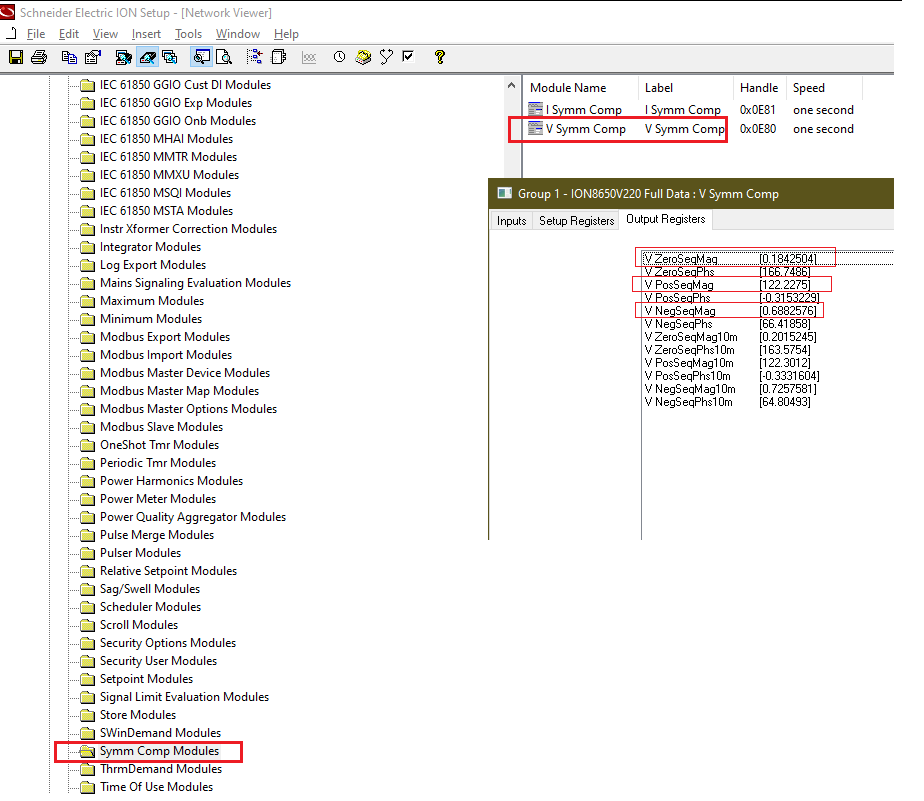Select the Integrator Modules folder
Screen dimensions: 924x801
click(x=150, y=247)
